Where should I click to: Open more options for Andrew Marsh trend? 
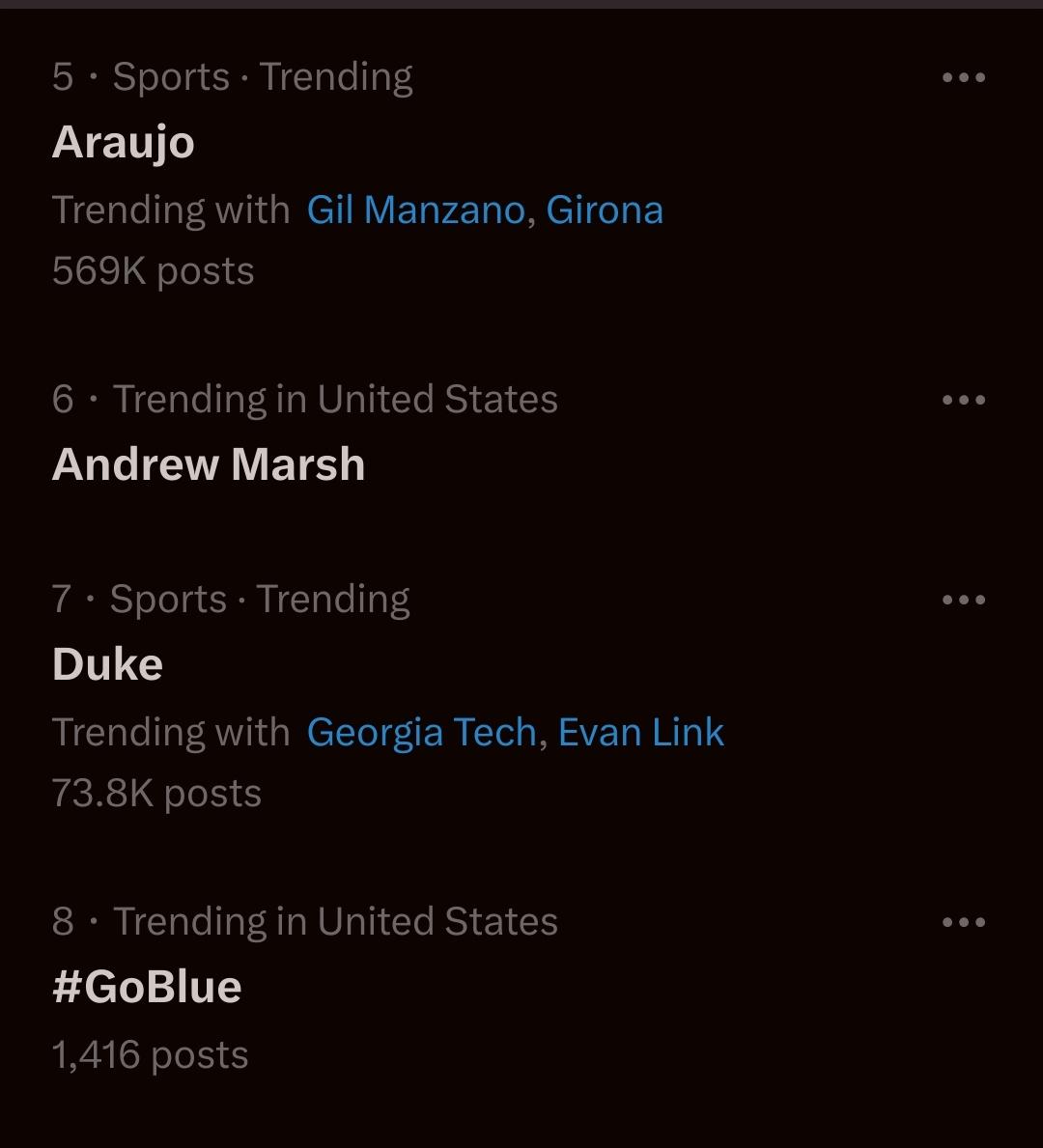(963, 401)
